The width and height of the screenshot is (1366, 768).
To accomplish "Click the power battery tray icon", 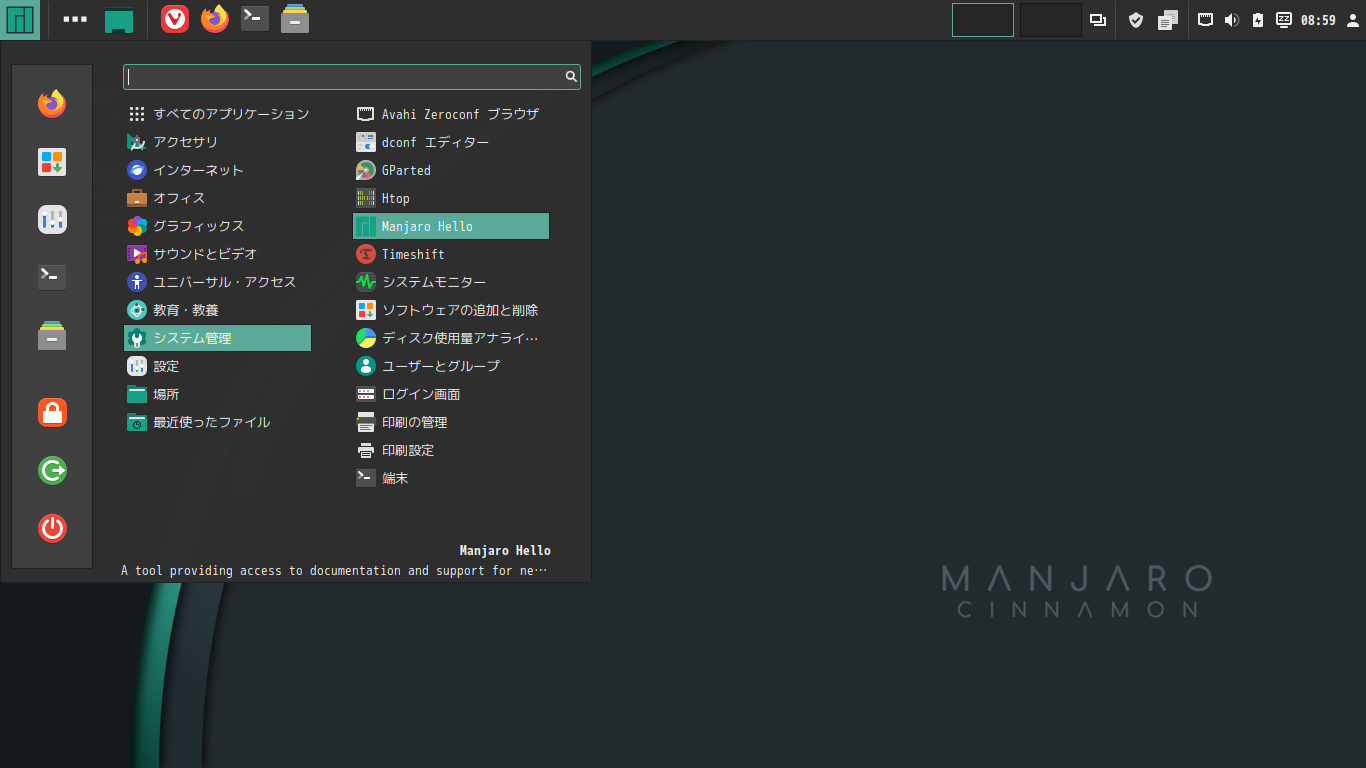I will 1258,20.
